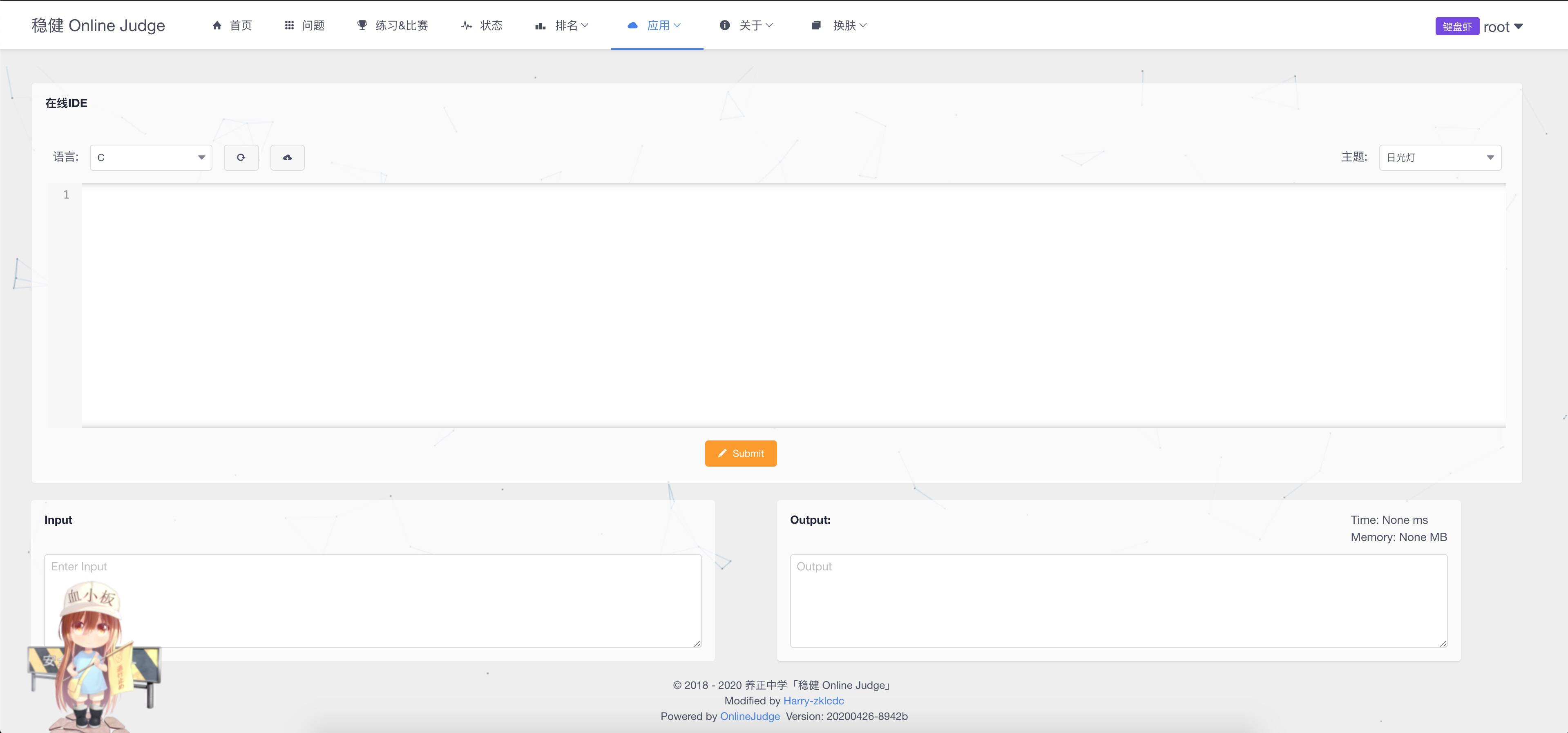The image size is (1568, 733).
Task: Open the 语言 language dropdown
Action: click(x=151, y=158)
